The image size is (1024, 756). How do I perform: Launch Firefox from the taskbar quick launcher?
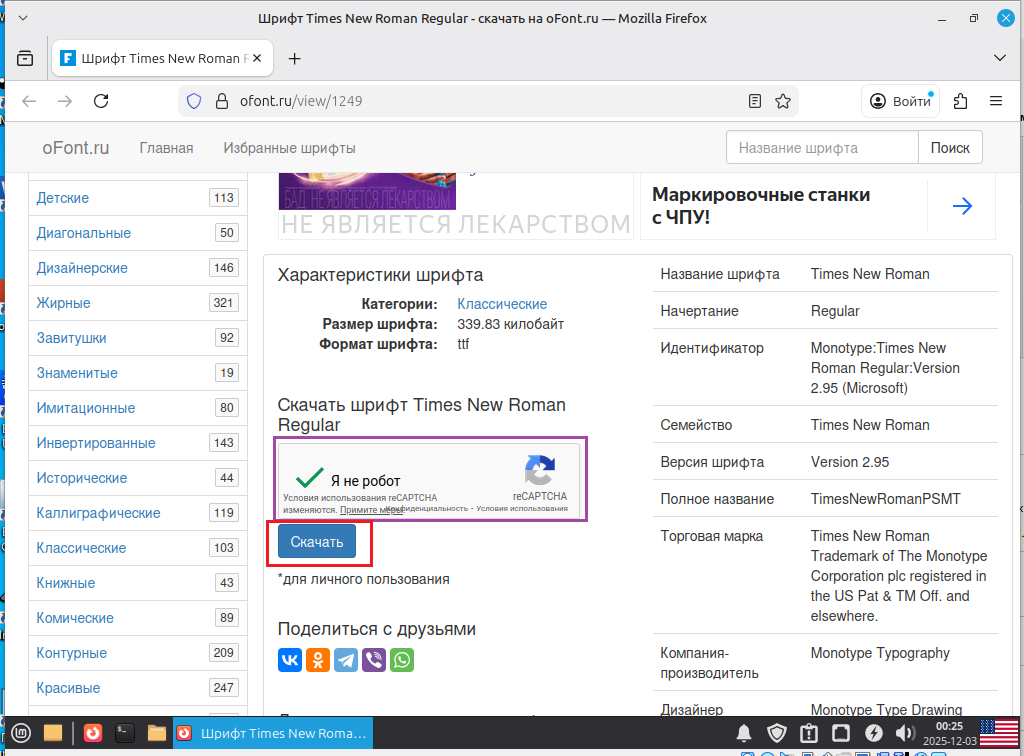click(93, 733)
